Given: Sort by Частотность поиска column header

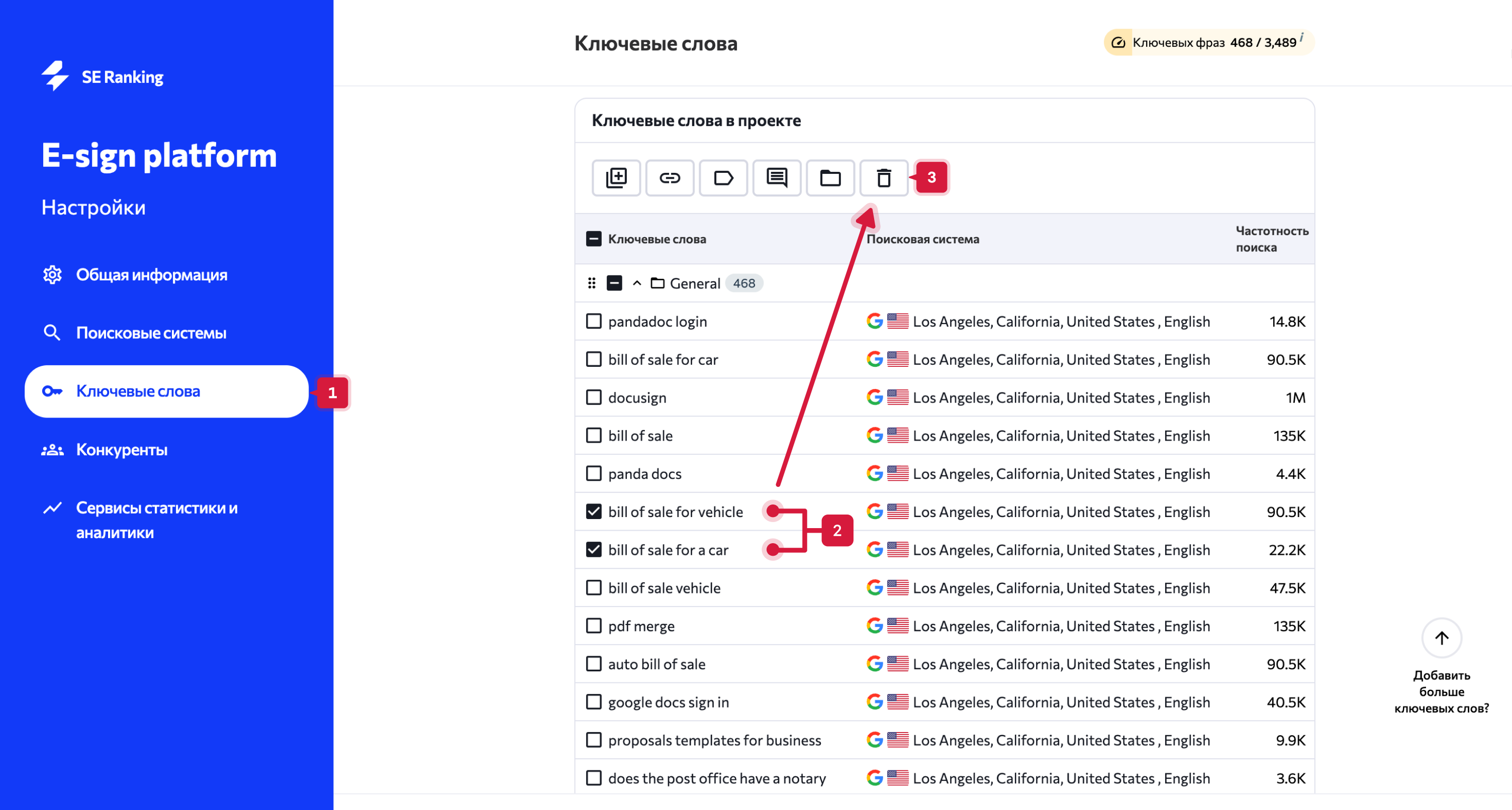Looking at the screenshot, I should click(x=1272, y=239).
